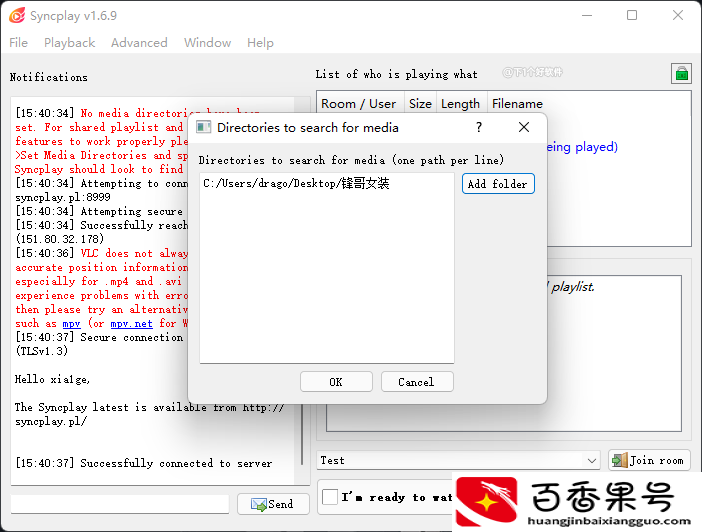Close the Directories to search dialog

(524, 128)
